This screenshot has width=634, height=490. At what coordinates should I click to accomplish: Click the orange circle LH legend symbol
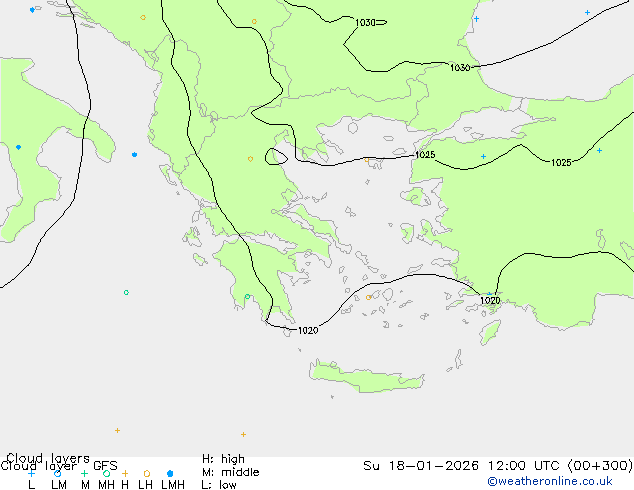(147, 473)
